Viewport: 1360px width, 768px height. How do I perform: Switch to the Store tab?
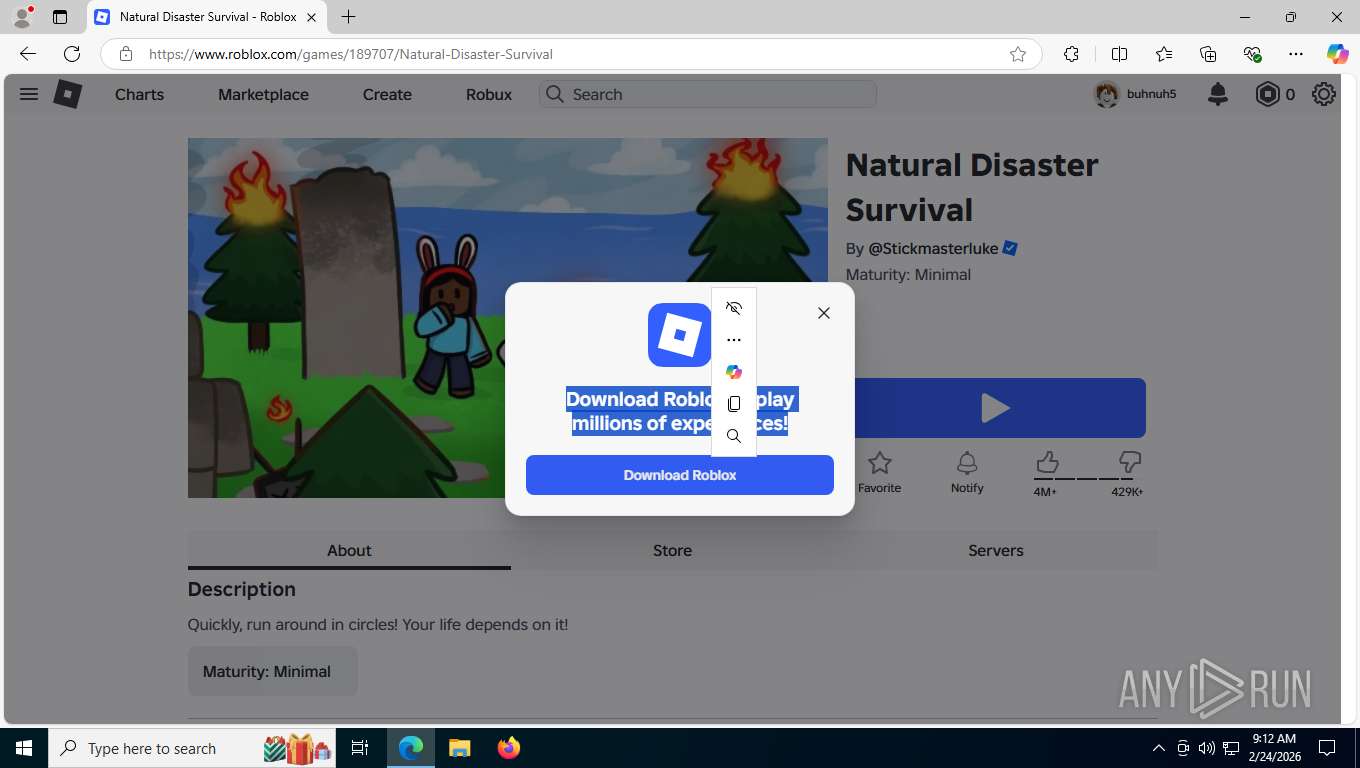pos(672,550)
